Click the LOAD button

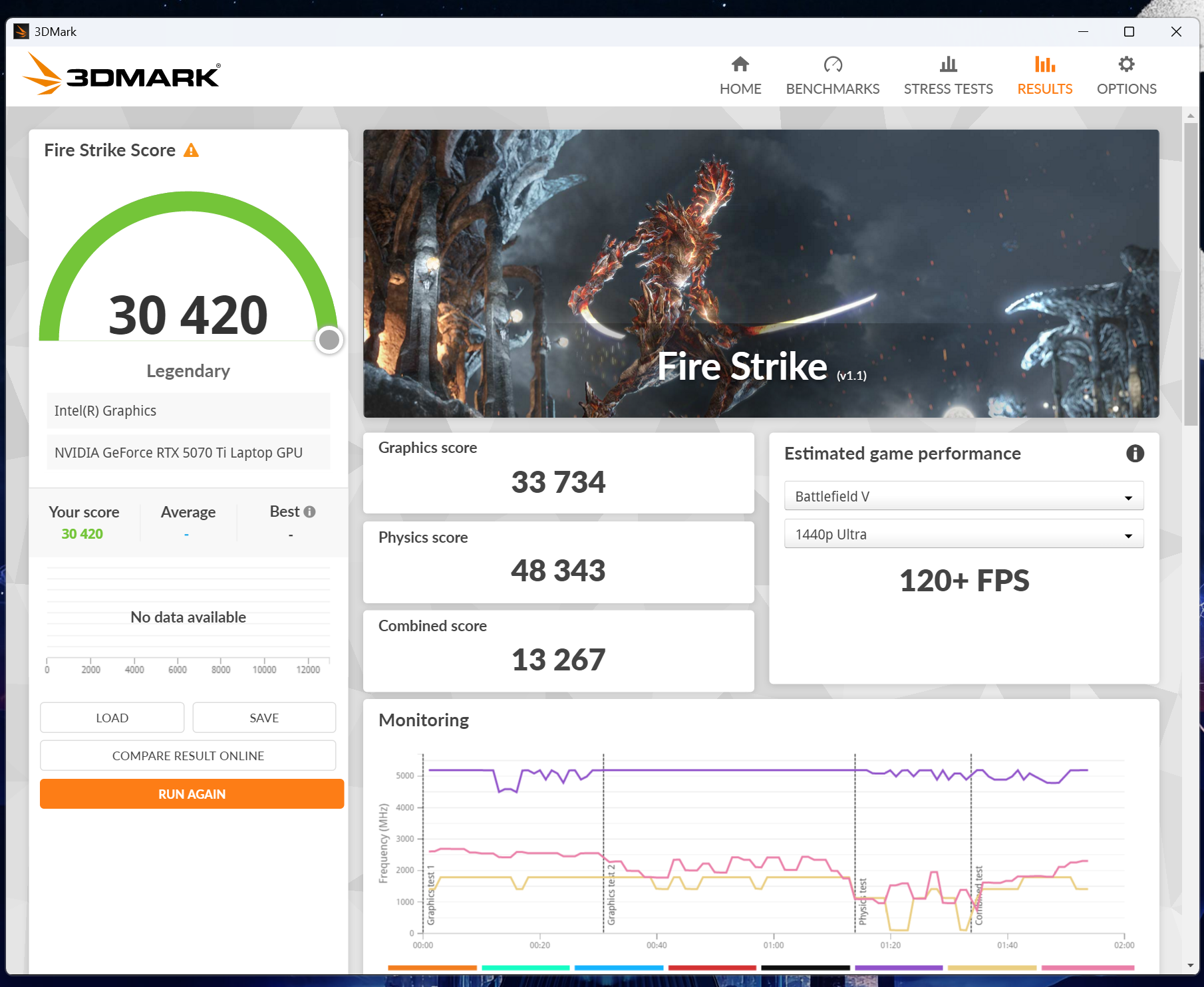click(112, 718)
